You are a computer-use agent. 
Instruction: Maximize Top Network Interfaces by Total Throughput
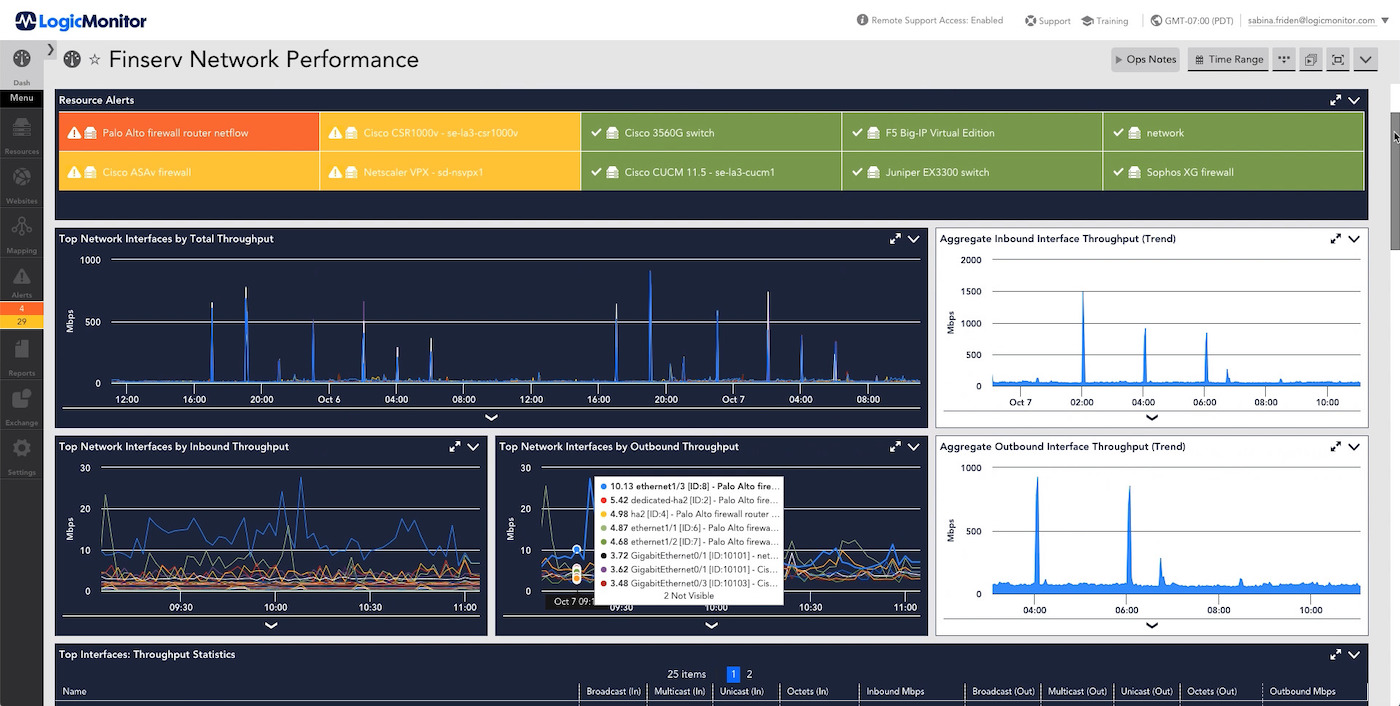(895, 239)
